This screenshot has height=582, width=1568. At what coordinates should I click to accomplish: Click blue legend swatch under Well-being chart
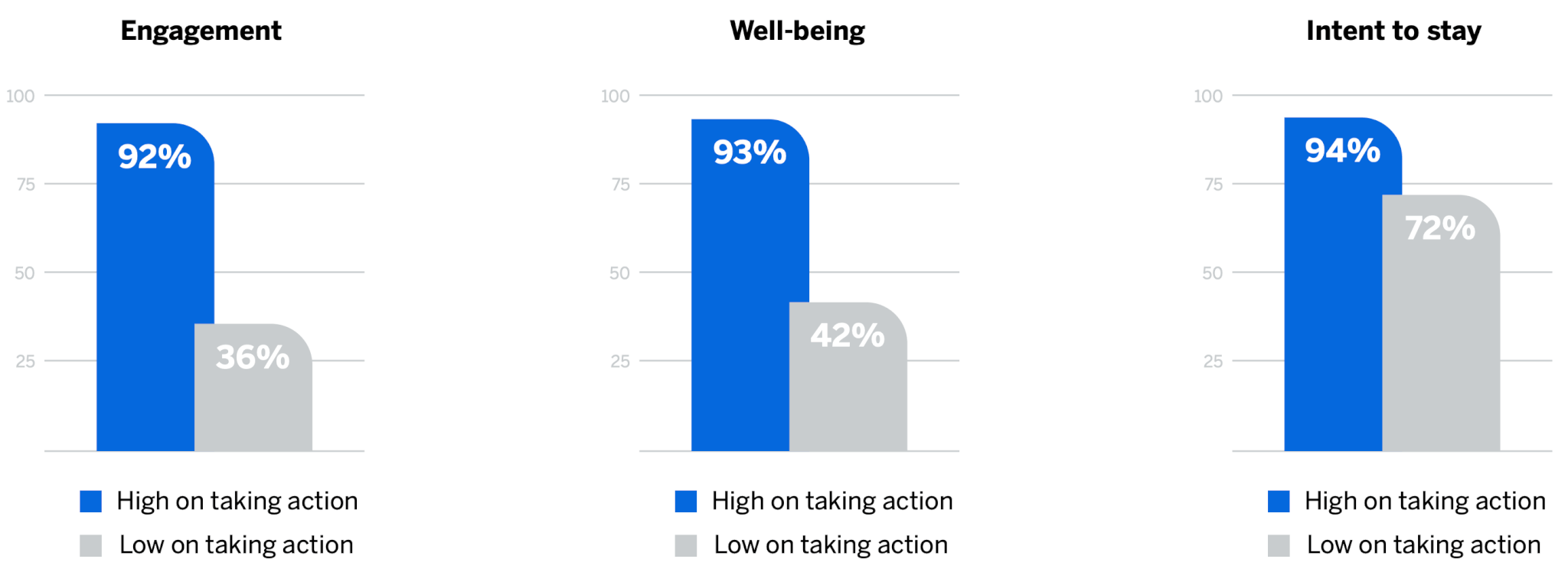686,502
